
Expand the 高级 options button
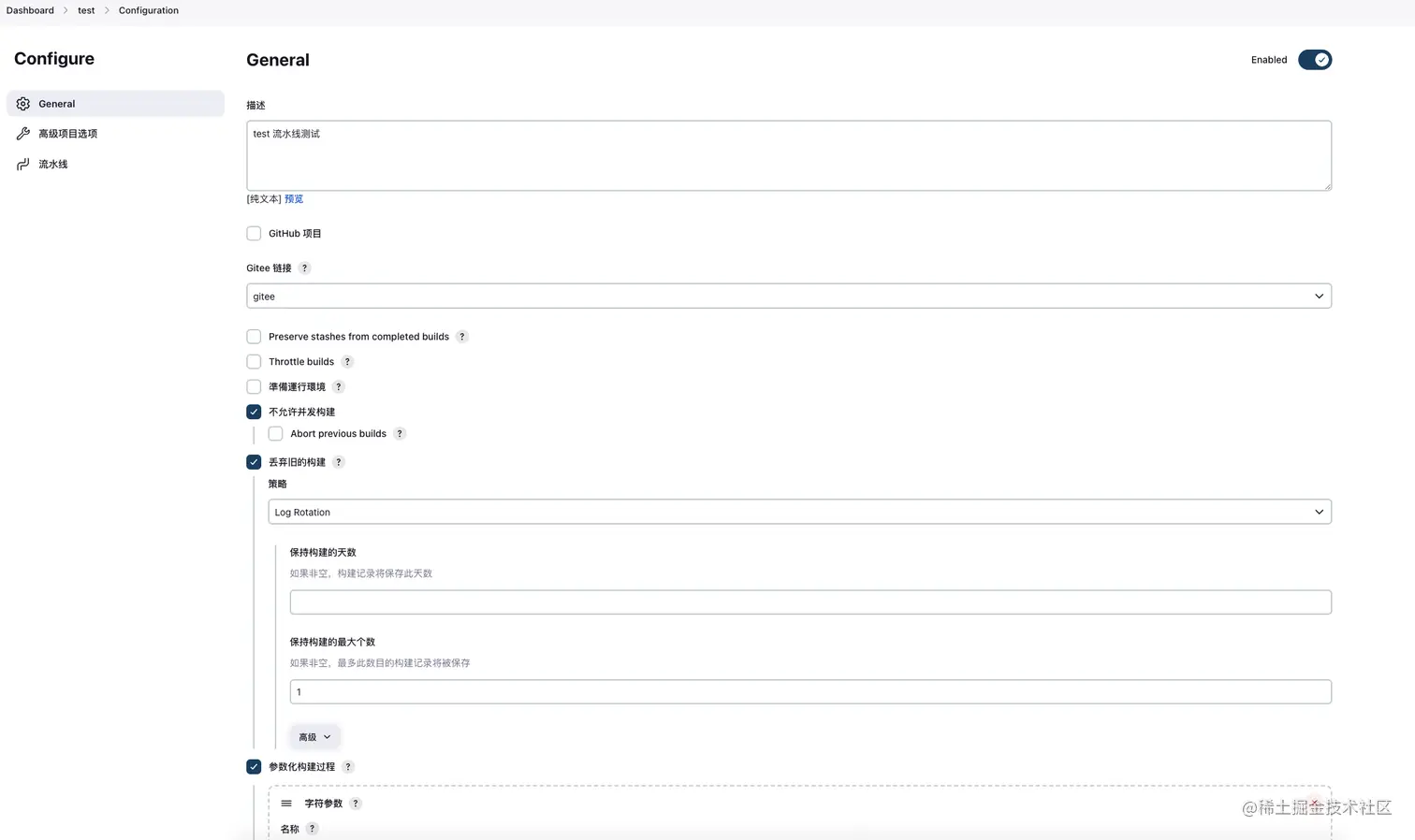coord(314,737)
